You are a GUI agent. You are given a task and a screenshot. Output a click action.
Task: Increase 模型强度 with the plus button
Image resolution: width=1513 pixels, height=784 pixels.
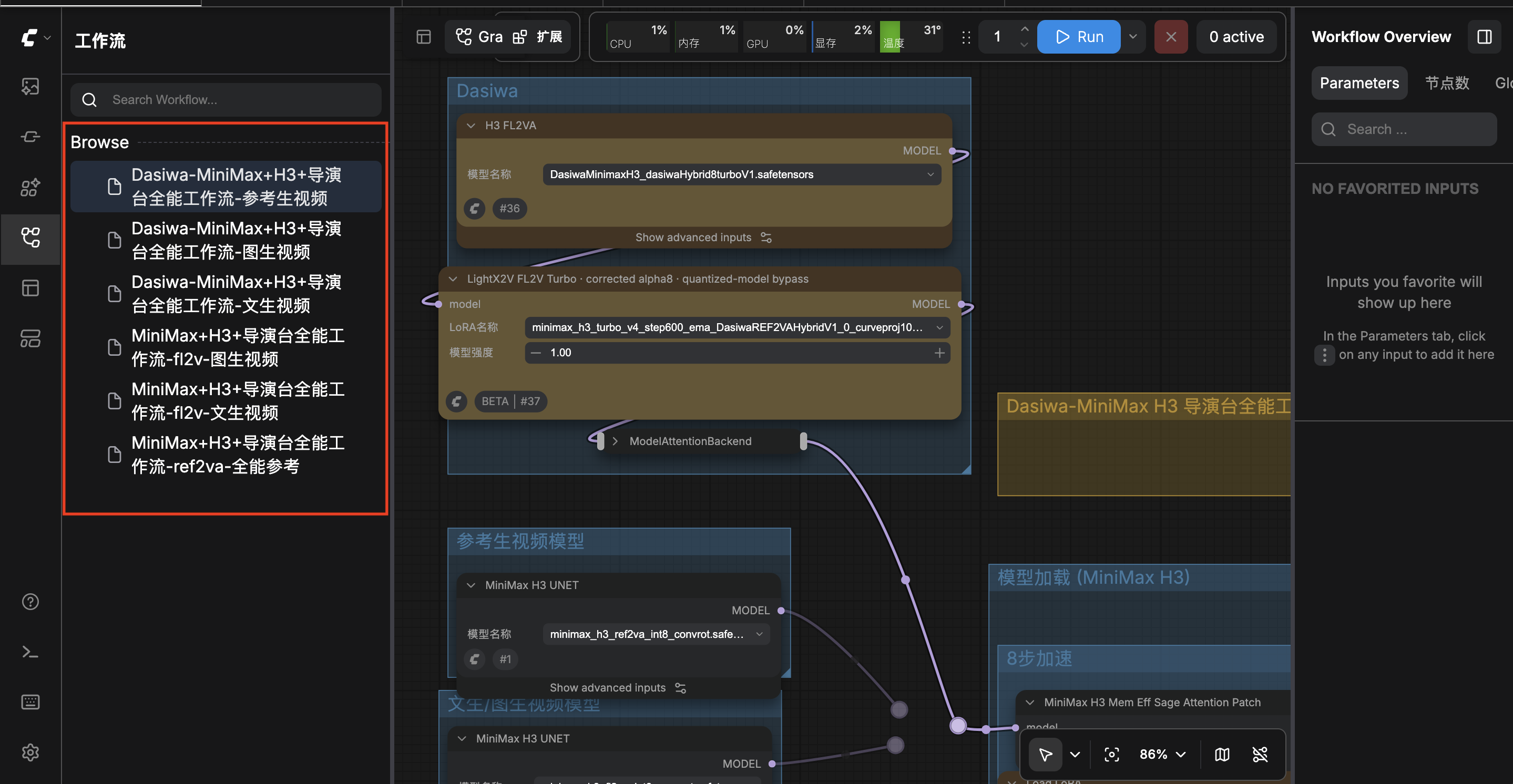(940, 353)
